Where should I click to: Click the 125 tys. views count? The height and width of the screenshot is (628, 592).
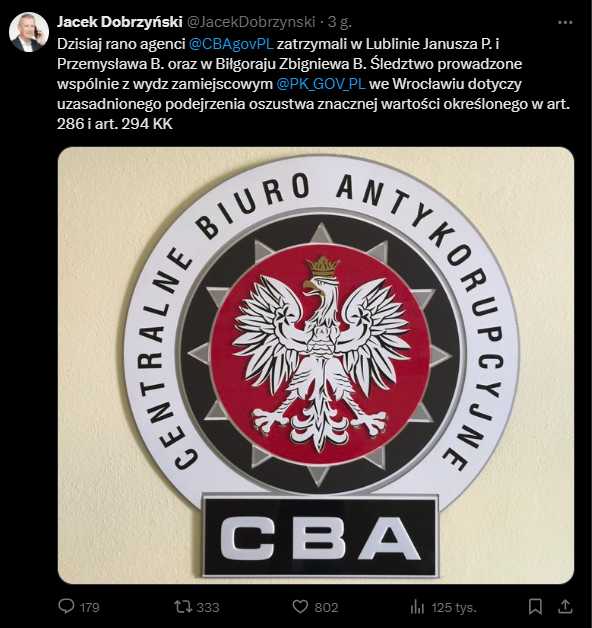click(x=454, y=608)
